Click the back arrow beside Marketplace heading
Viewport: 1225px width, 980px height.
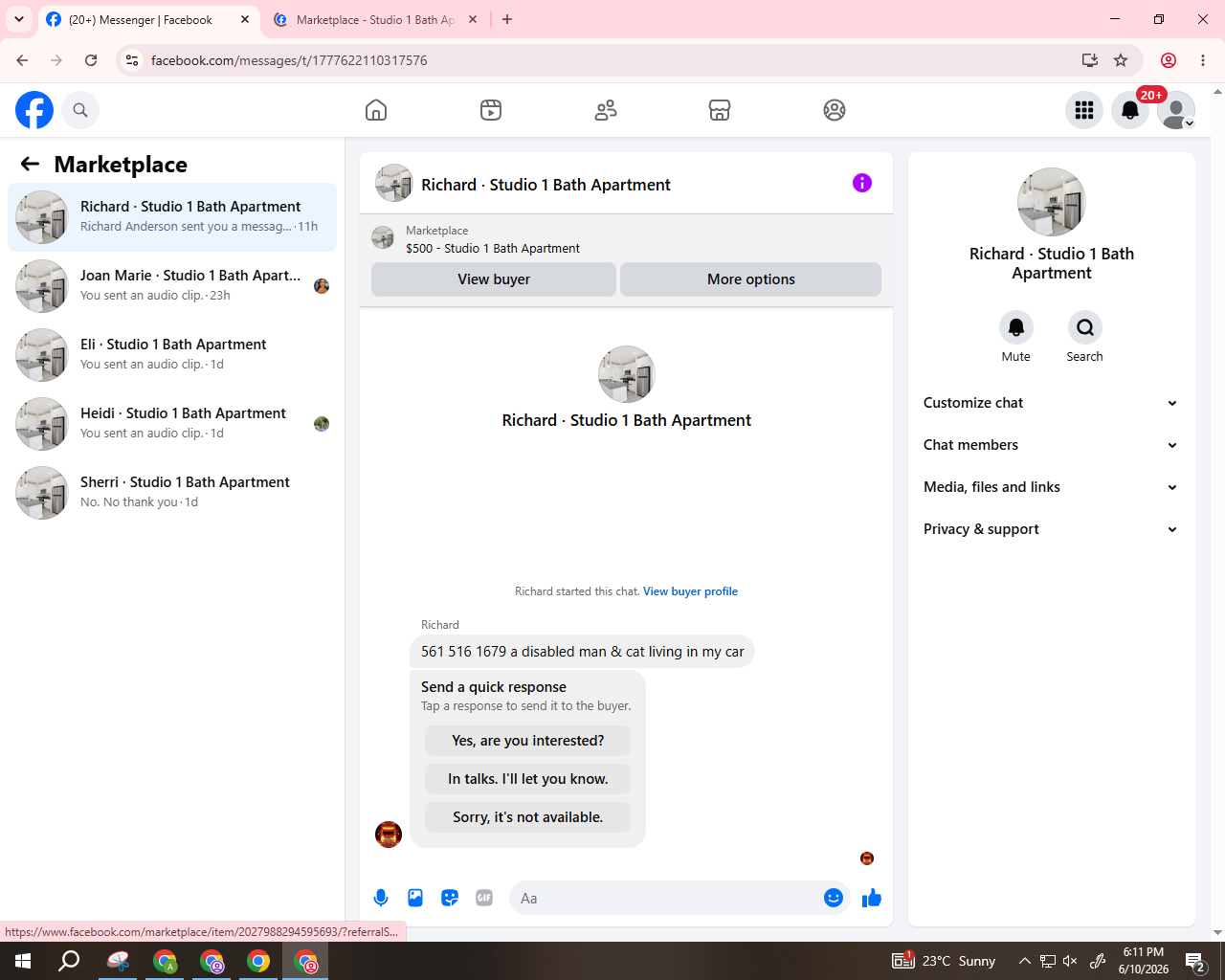30,164
